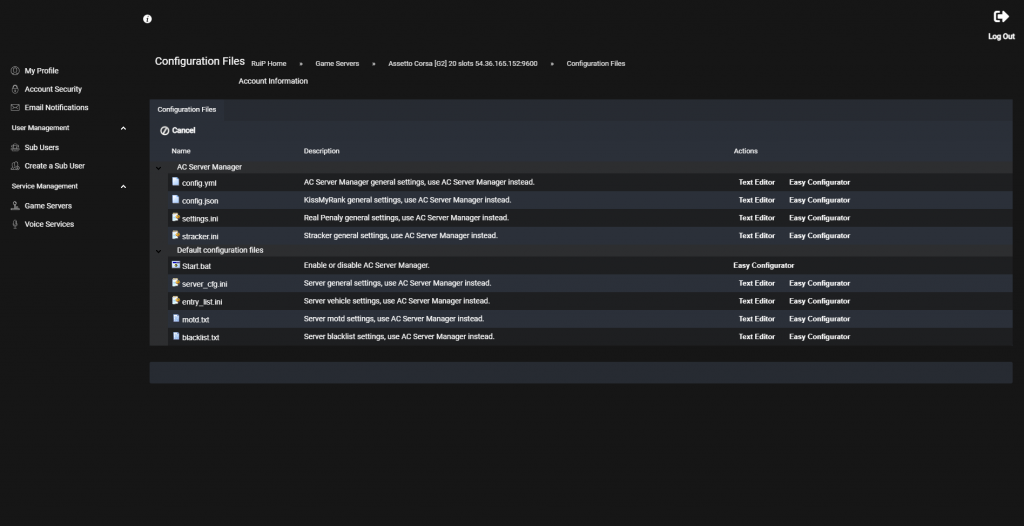Viewport: 1024px width, 526px height.
Task: Open Text Editor for blacklist.txt
Action: pyautogui.click(x=756, y=337)
